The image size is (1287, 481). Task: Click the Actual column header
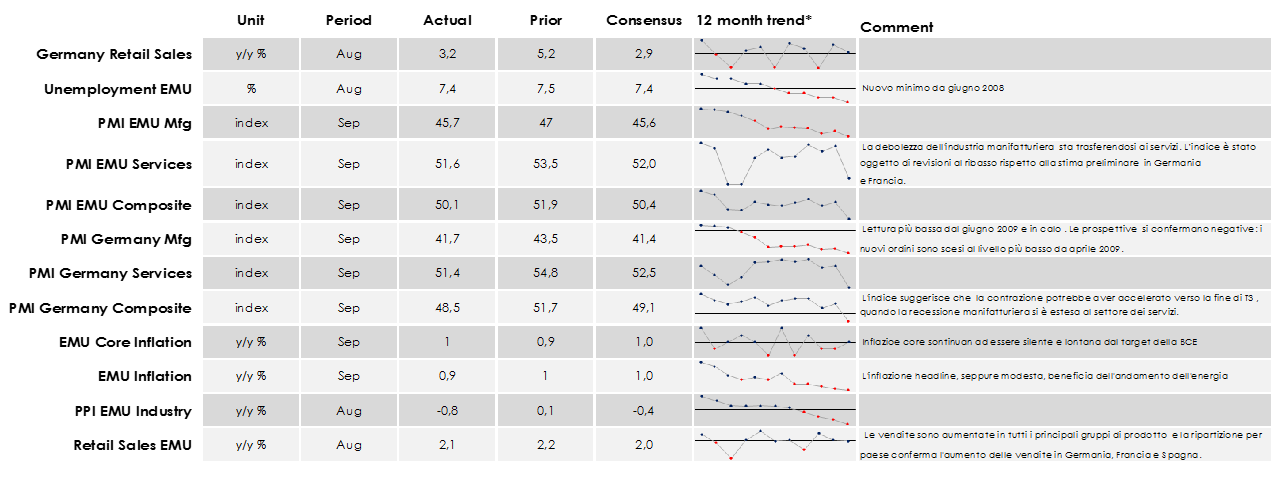tap(447, 20)
